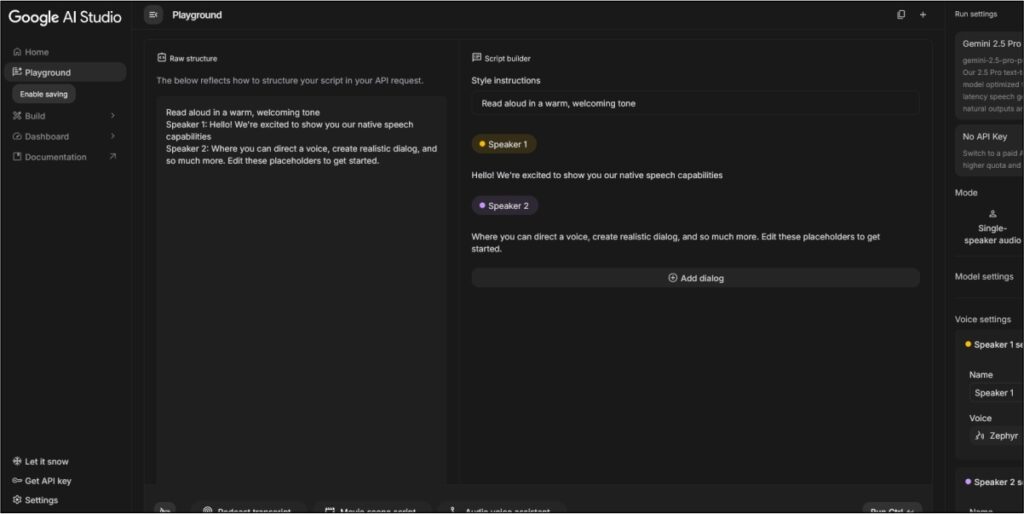The image size is (1024, 514).
Task: Collapse the Voice settings section
Action: tap(983, 319)
